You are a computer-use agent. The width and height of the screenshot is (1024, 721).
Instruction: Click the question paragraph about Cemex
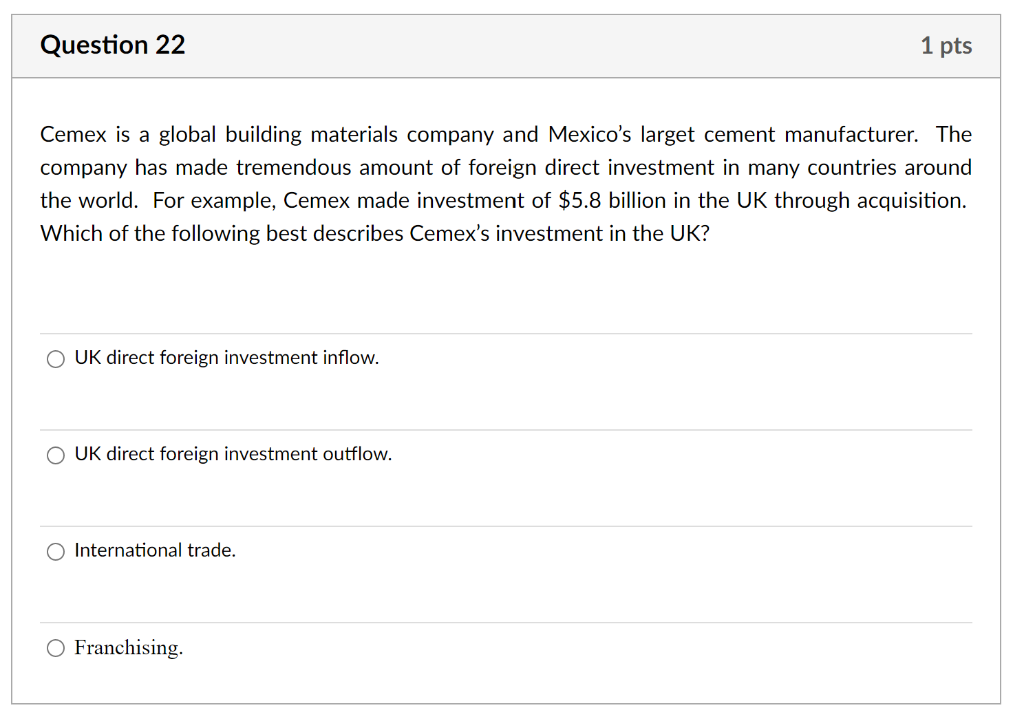coord(505,183)
